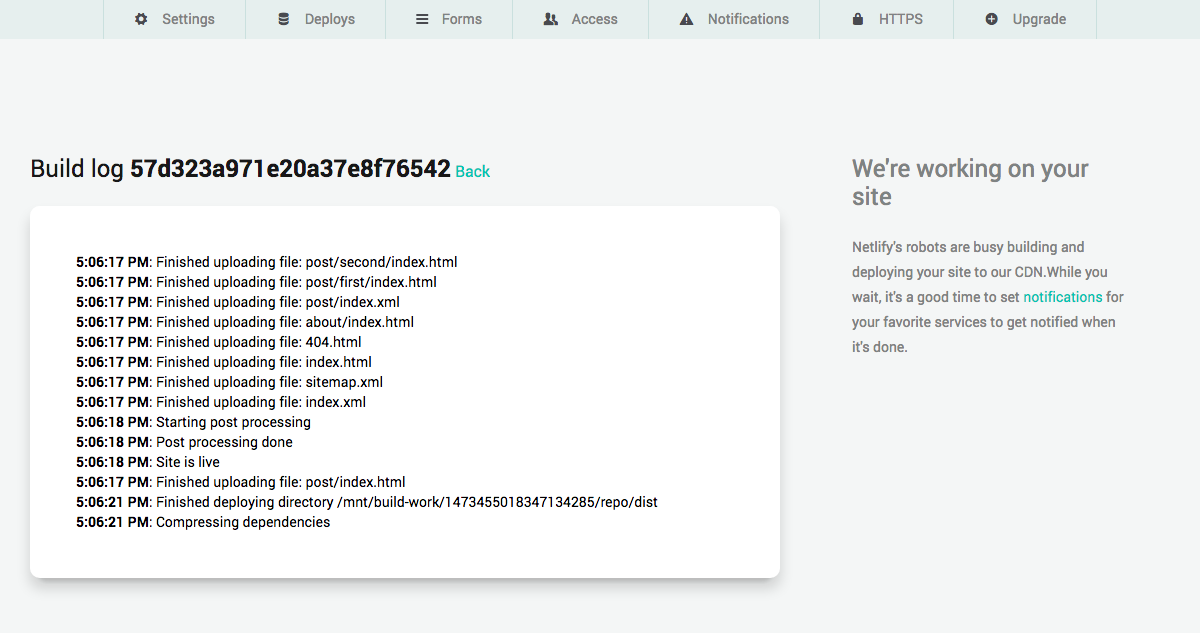This screenshot has height=633, width=1200.
Task: Switch to the HTTPS tab
Action: (x=901, y=19)
